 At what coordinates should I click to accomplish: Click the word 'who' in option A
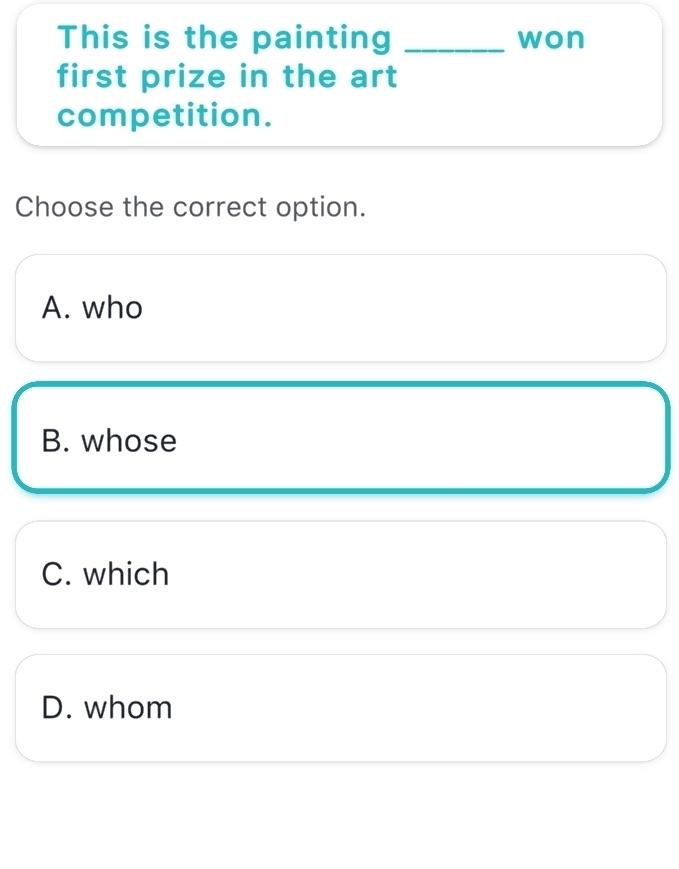[113, 308]
